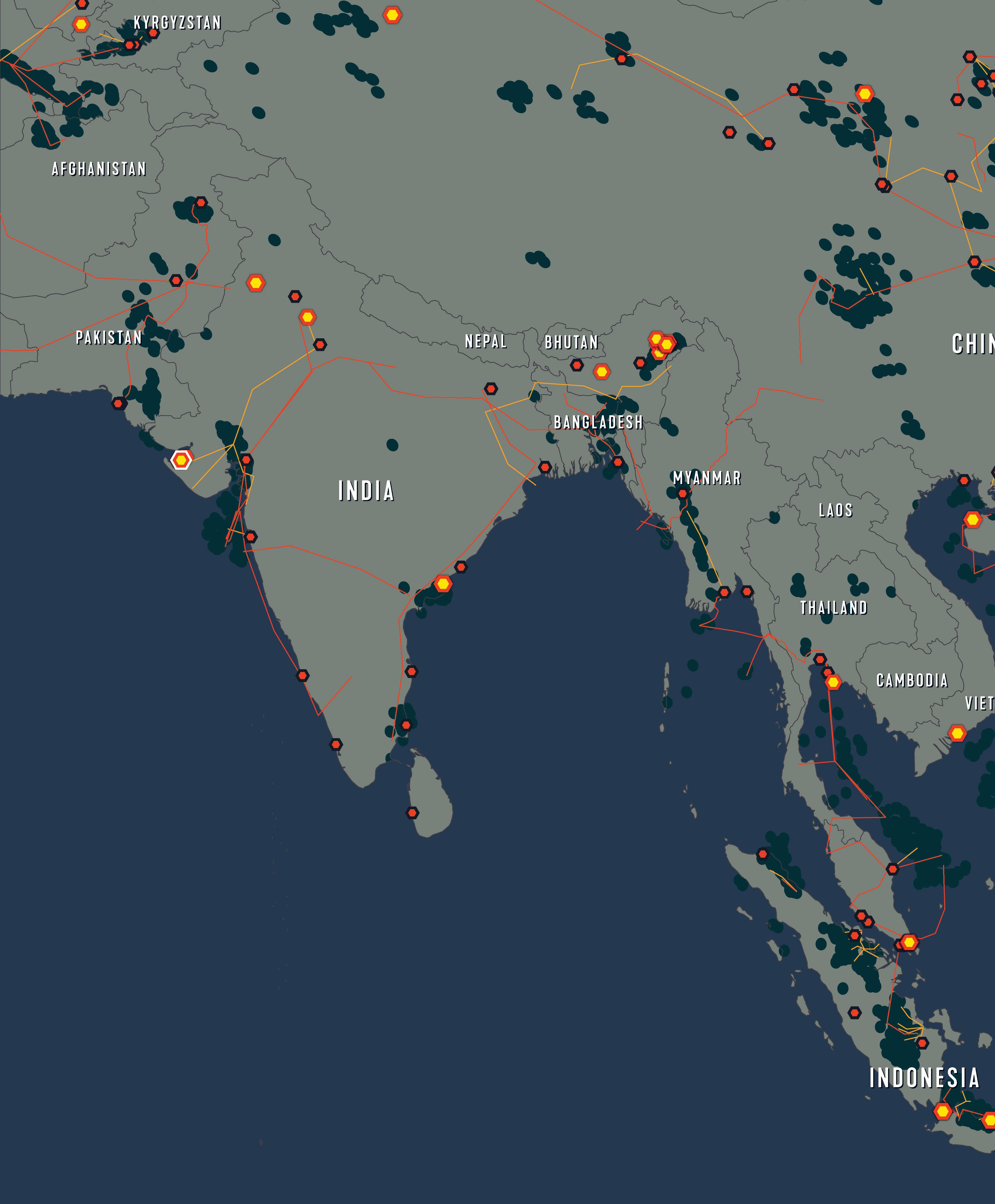Screen dimensions: 995x1204
Task: Click the INDIA country label
Action: click(x=366, y=491)
